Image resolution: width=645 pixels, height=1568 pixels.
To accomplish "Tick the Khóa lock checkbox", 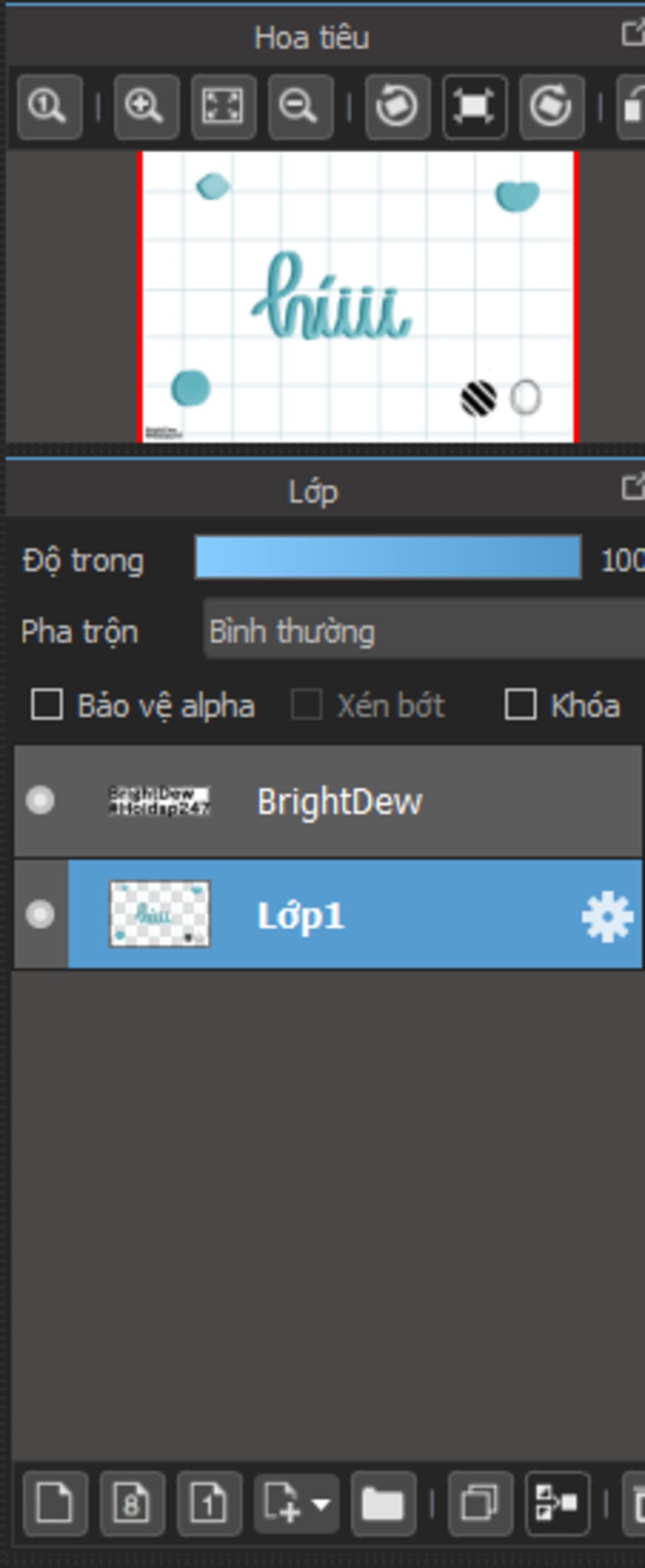I will (x=520, y=704).
